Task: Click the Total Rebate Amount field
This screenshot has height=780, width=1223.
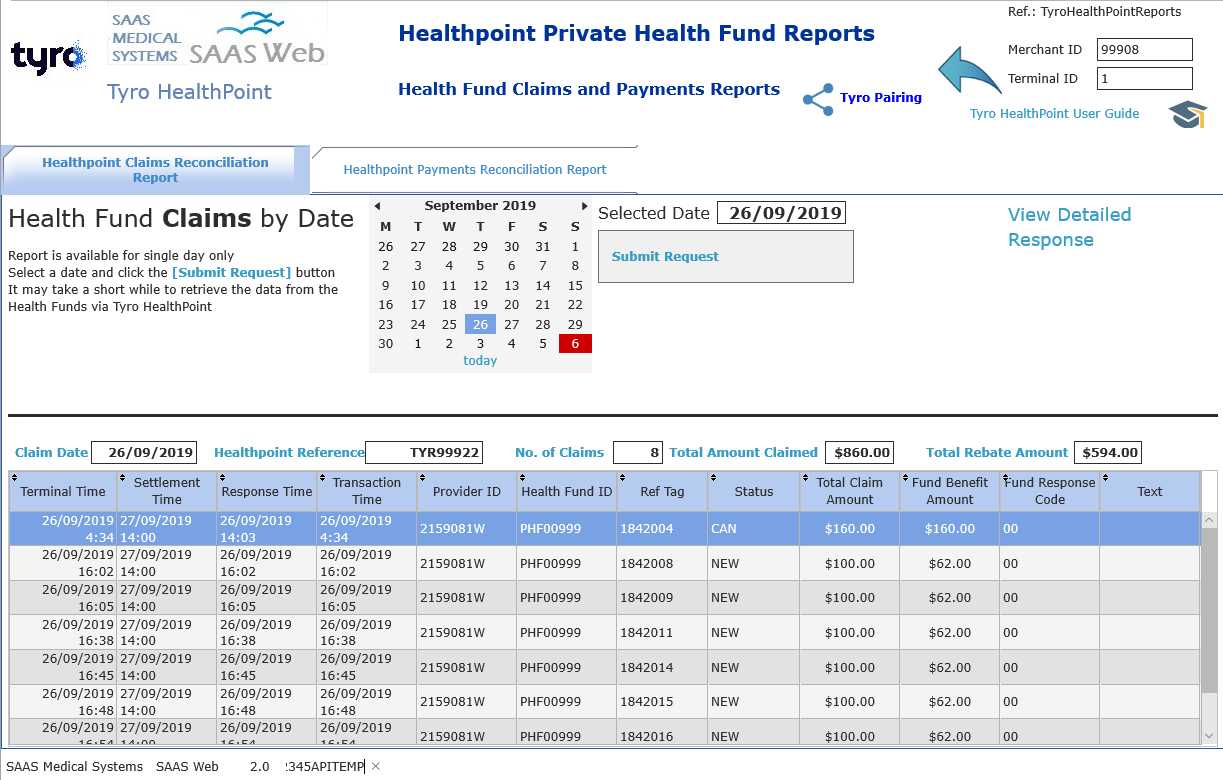Action: [1108, 453]
